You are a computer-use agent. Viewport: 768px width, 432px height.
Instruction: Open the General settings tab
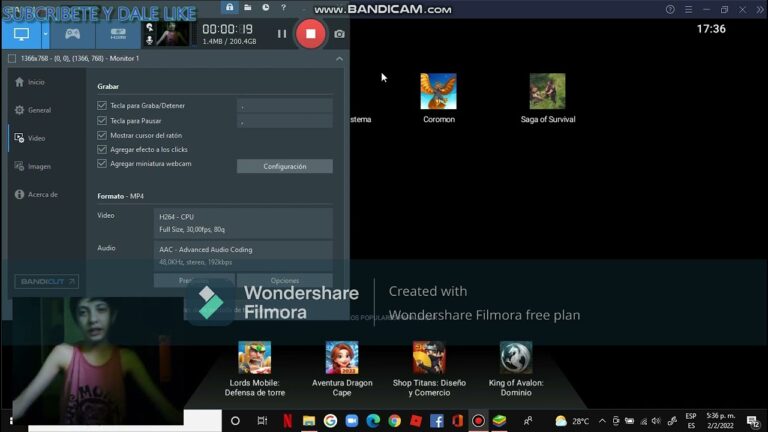(x=33, y=110)
